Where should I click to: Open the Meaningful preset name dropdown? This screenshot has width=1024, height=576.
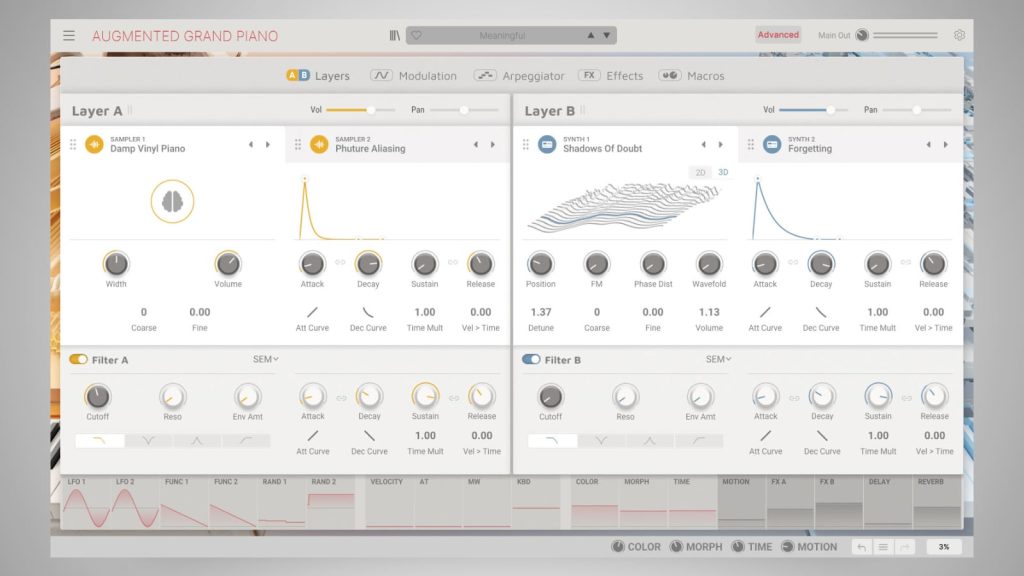point(502,35)
